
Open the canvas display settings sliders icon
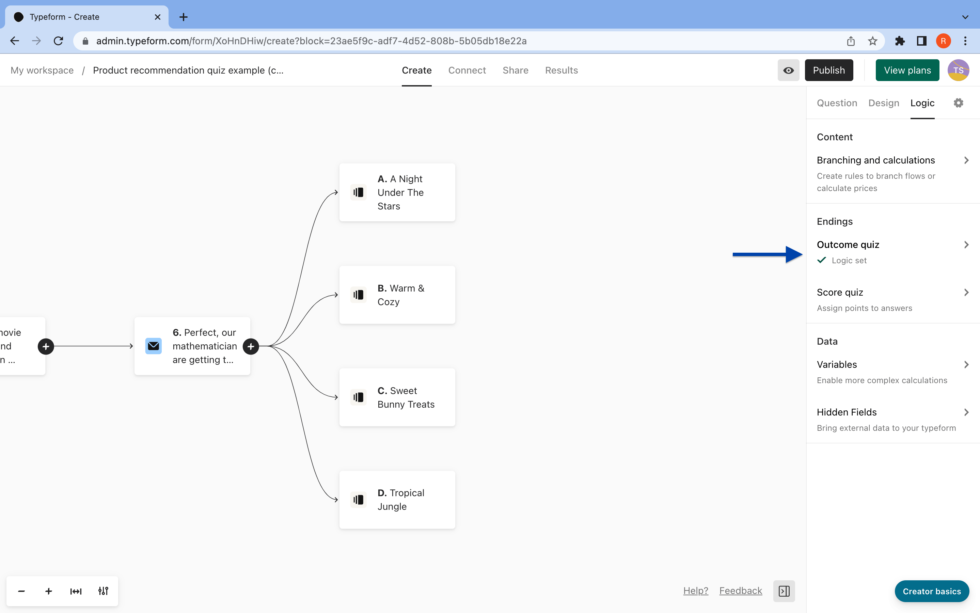(x=103, y=591)
